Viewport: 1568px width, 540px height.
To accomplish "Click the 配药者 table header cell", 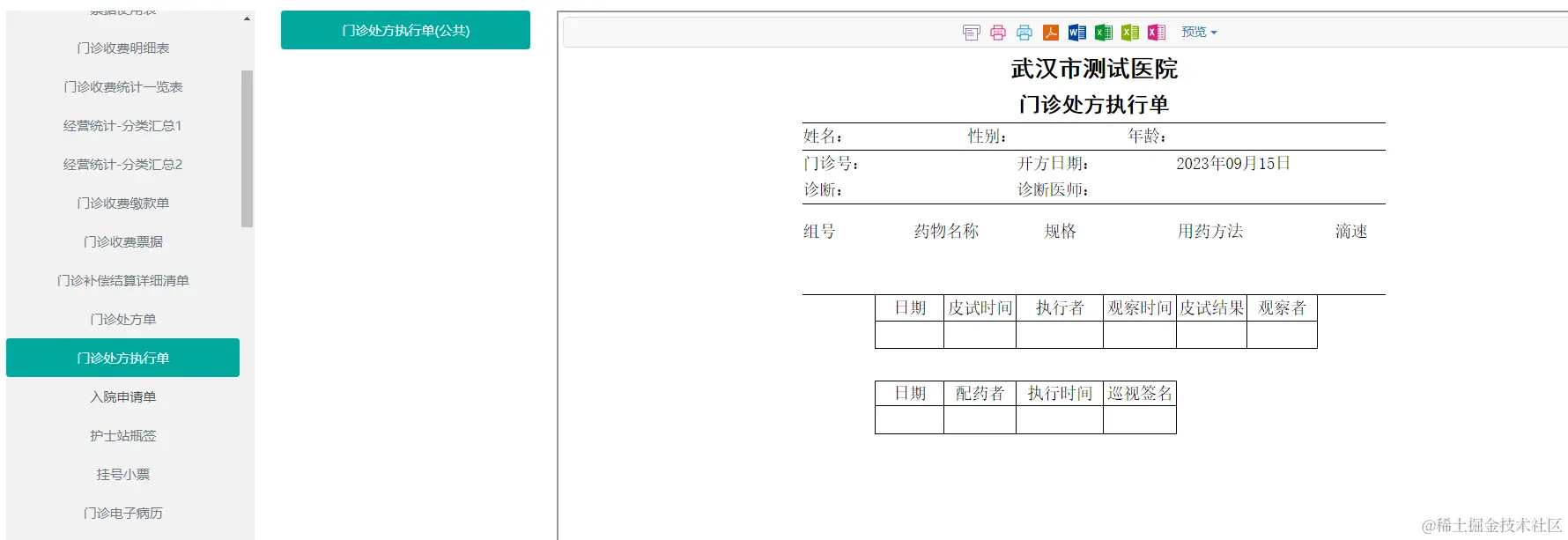I will click(x=980, y=394).
